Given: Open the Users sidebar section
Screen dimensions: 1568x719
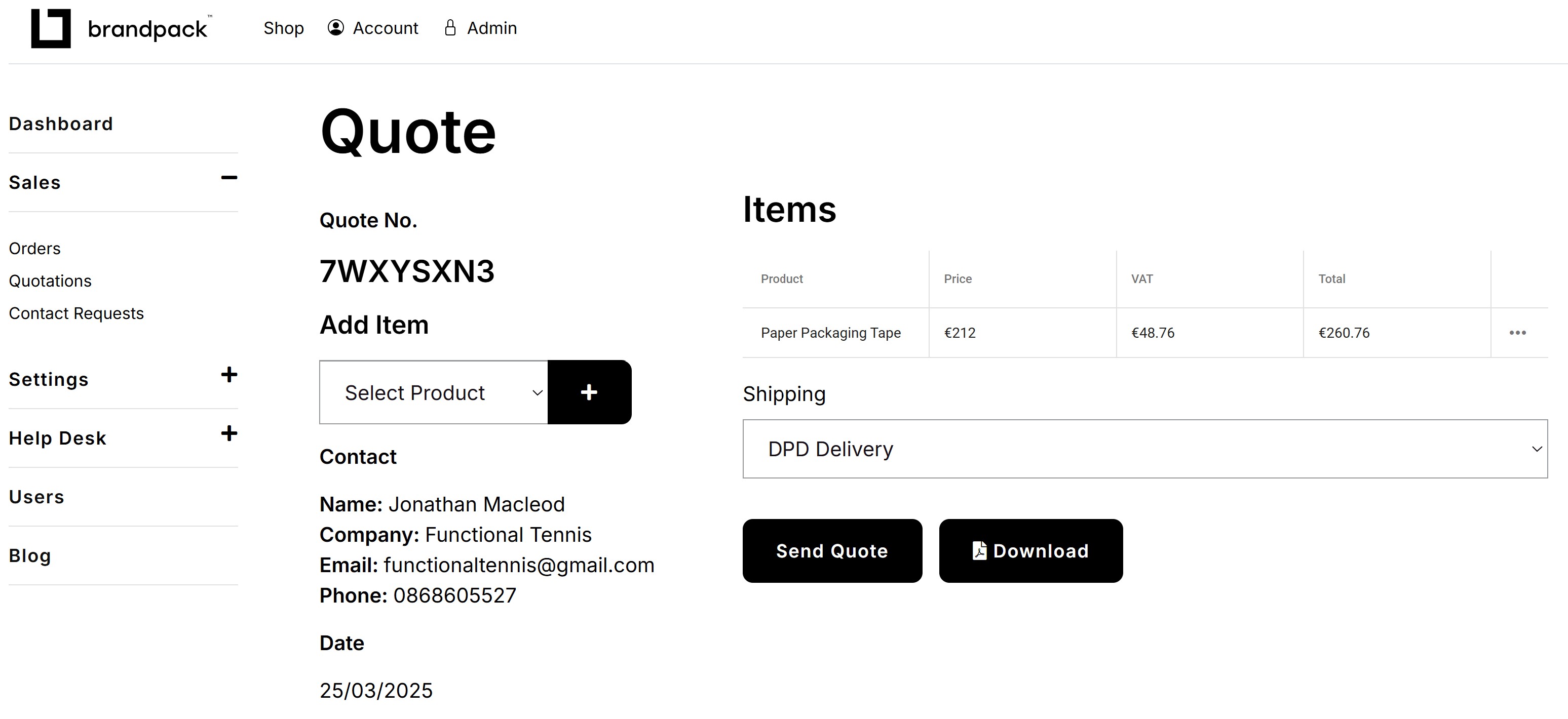Looking at the screenshot, I should [x=36, y=497].
